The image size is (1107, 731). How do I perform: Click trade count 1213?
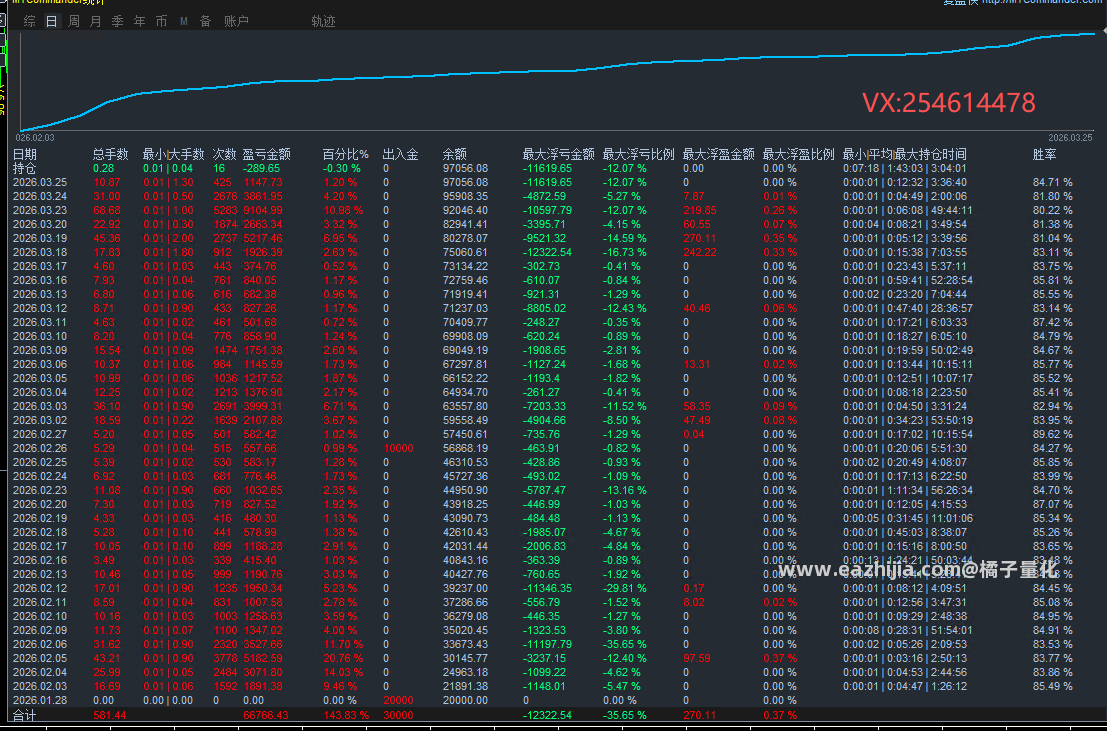pyautogui.click(x=226, y=392)
